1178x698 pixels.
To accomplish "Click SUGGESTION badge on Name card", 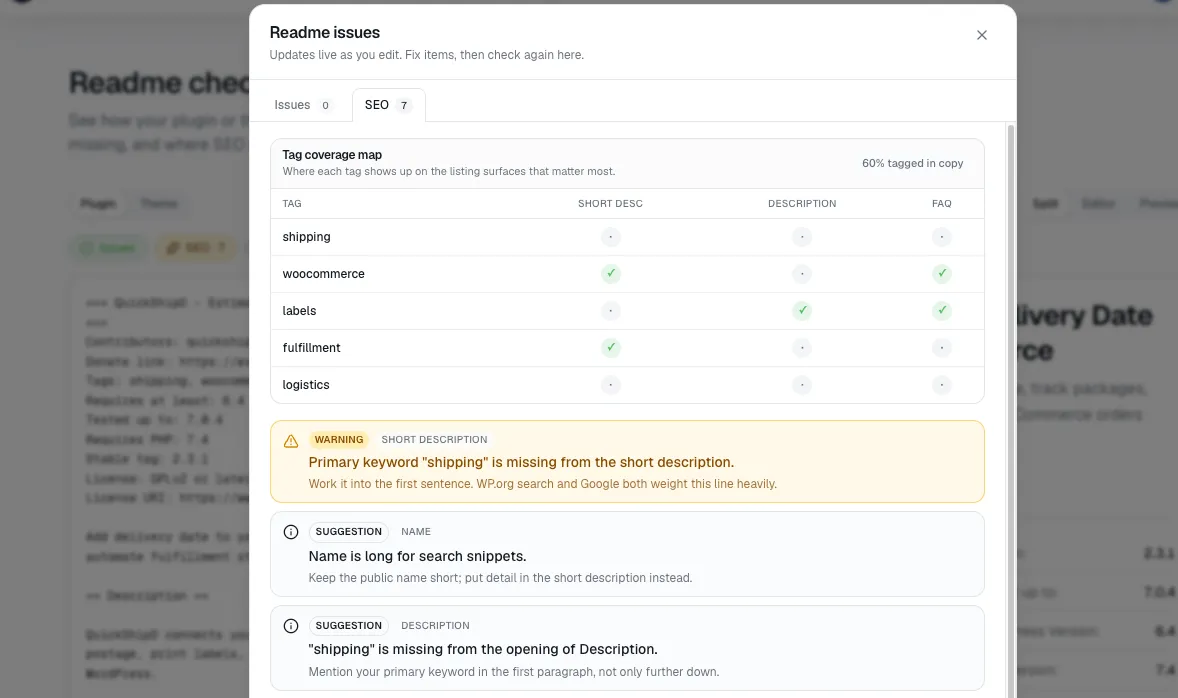I will pos(349,531).
